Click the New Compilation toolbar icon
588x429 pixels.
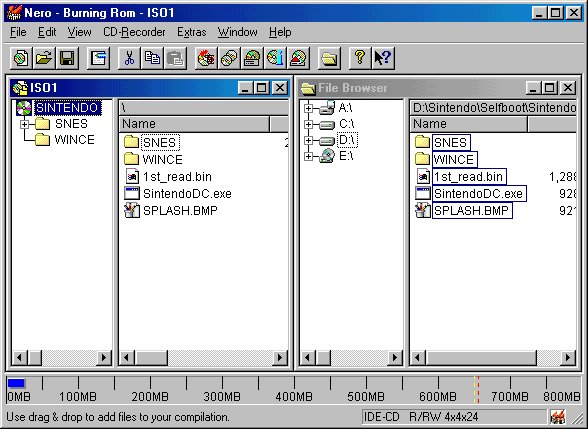(x=21, y=58)
